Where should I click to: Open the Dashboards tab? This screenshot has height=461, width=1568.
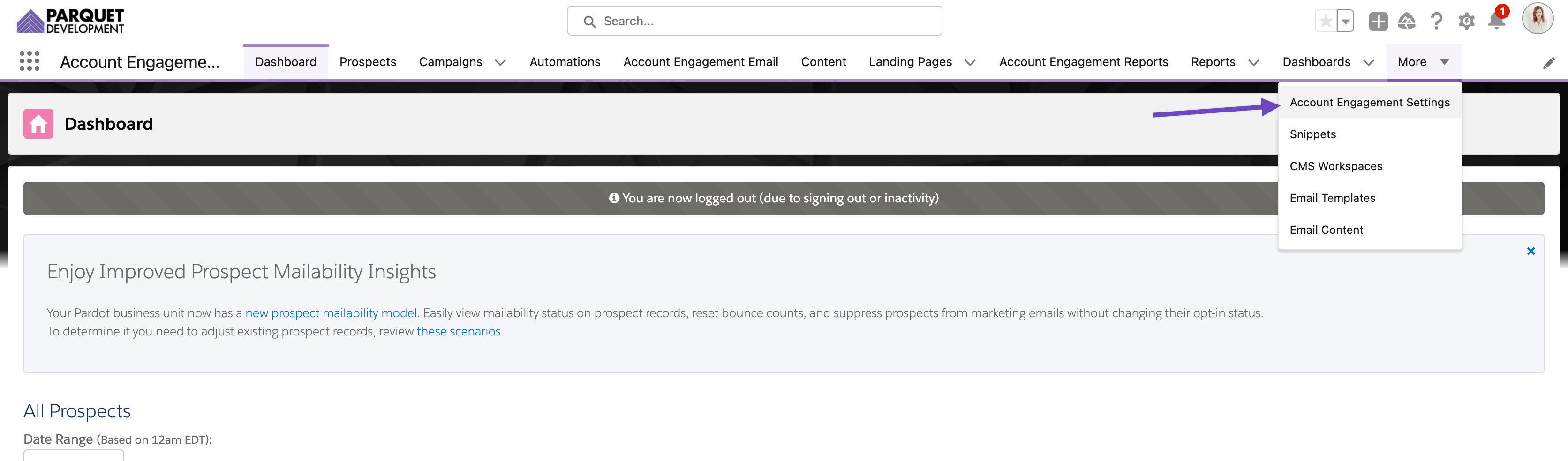click(1317, 62)
